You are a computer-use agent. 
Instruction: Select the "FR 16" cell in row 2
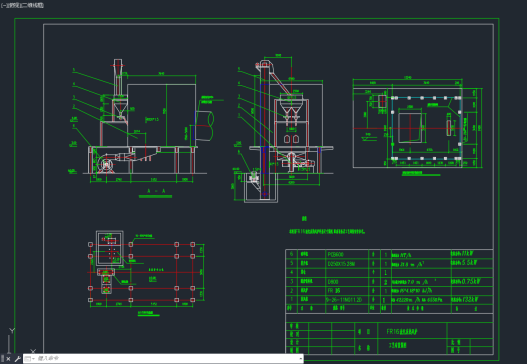(333, 290)
